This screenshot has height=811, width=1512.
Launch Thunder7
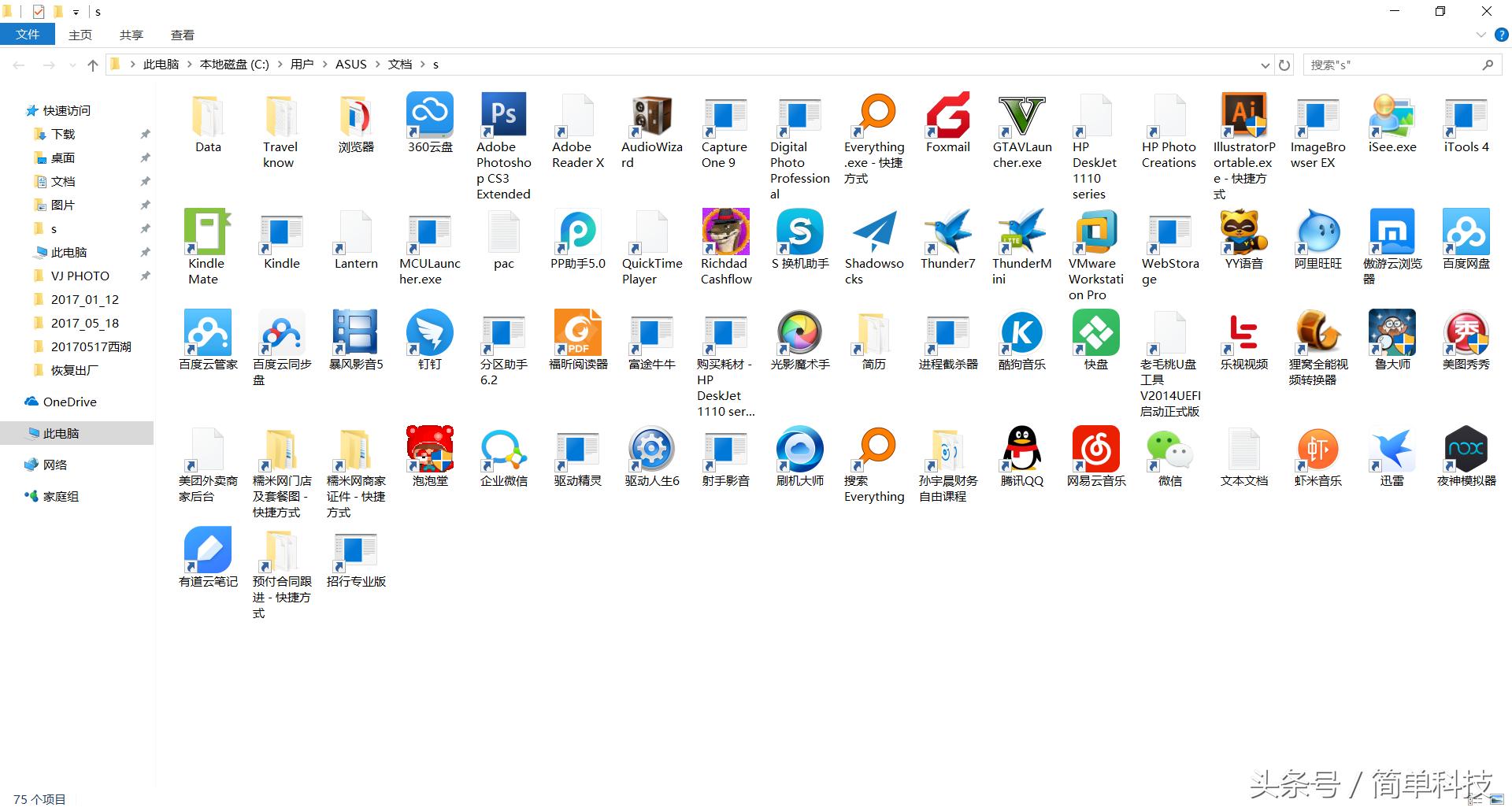[x=947, y=232]
